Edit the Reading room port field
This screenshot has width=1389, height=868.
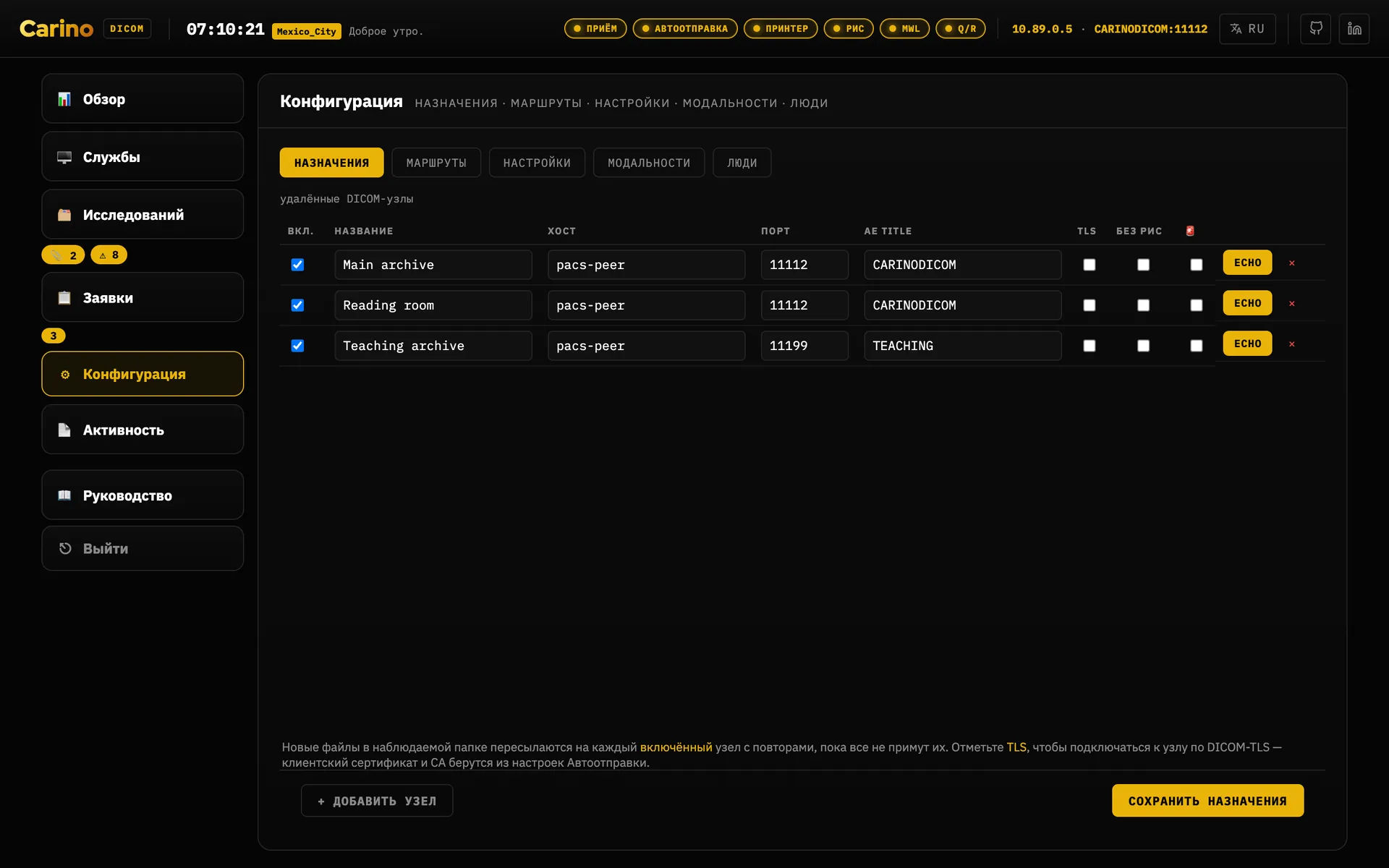pyautogui.click(x=804, y=305)
